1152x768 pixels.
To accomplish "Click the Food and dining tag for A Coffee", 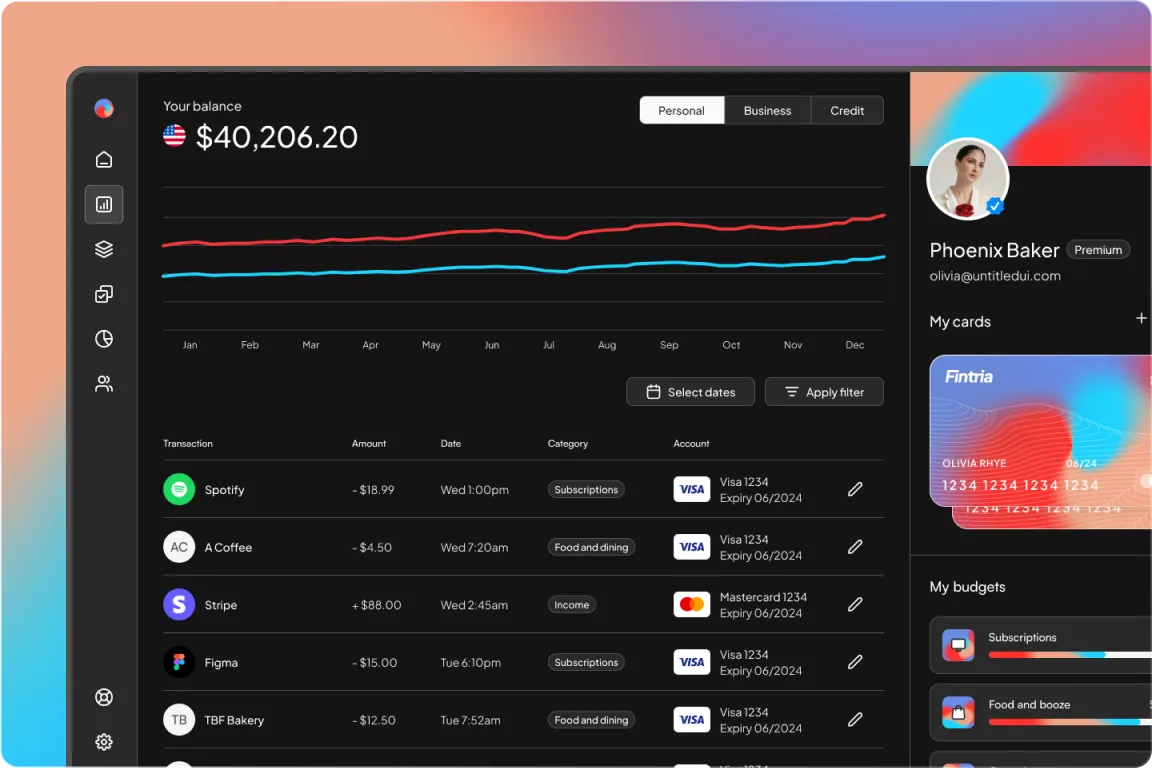I will (591, 547).
